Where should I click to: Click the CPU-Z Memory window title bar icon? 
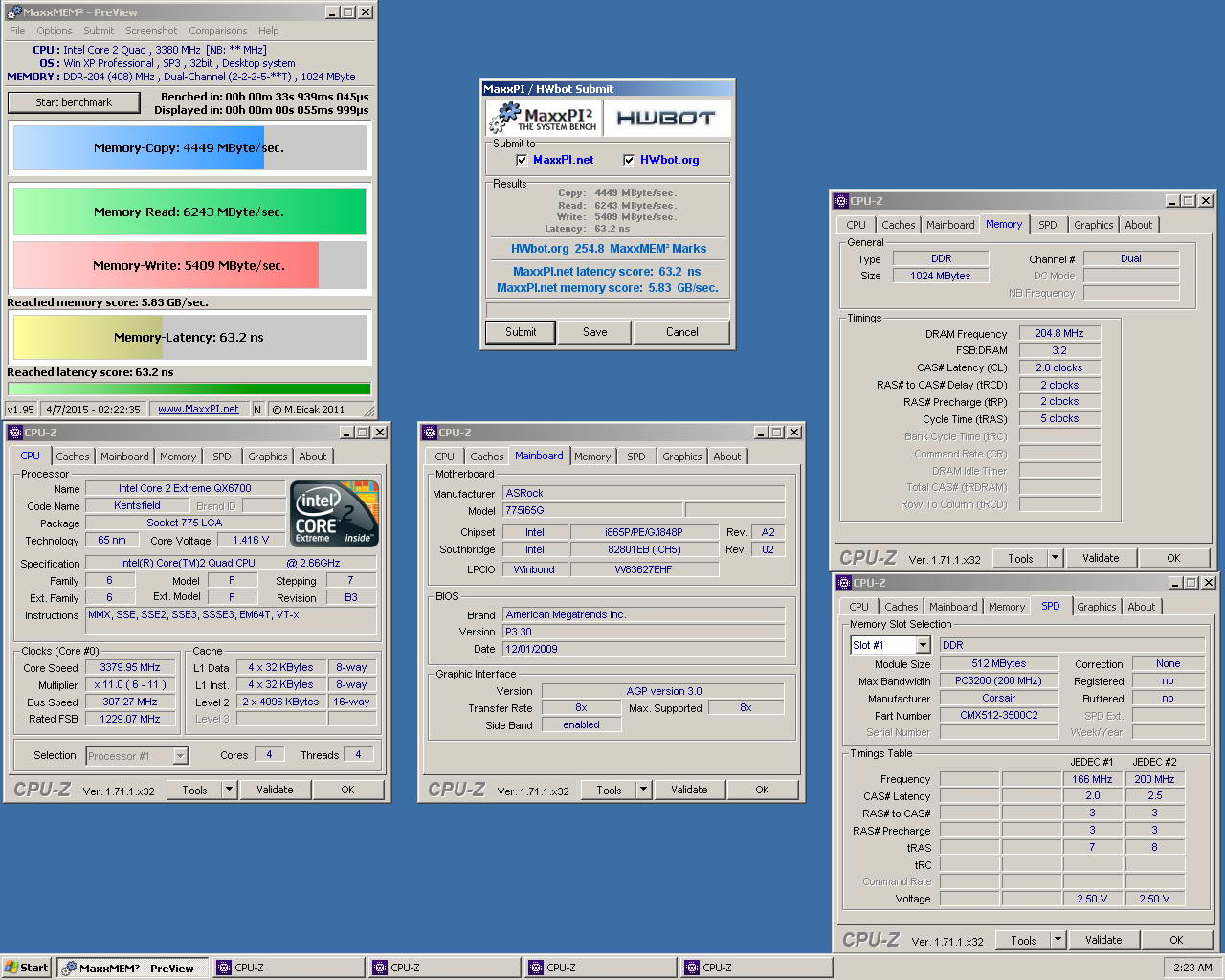tap(841, 201)
